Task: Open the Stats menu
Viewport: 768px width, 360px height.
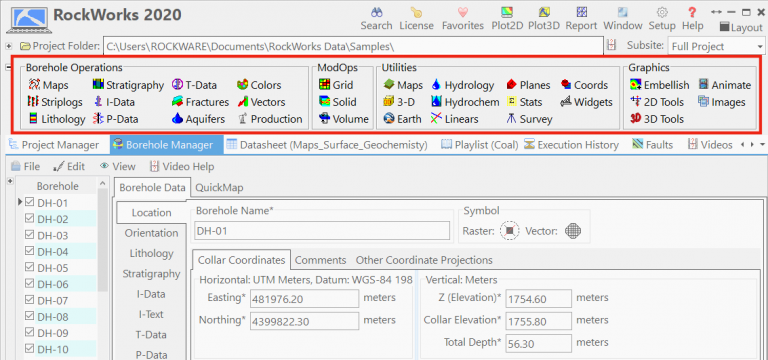Action: click(x=524, y=102)
